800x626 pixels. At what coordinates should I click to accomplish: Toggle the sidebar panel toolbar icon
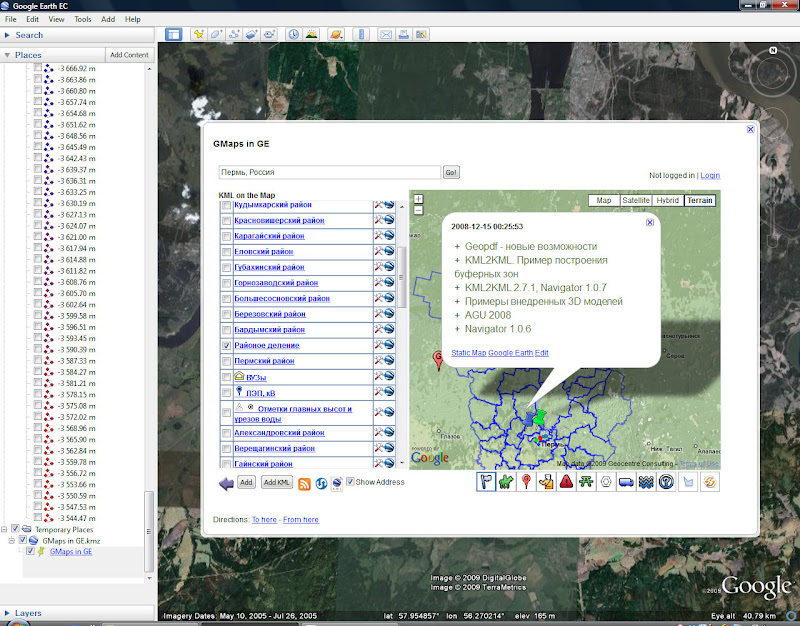173,35
